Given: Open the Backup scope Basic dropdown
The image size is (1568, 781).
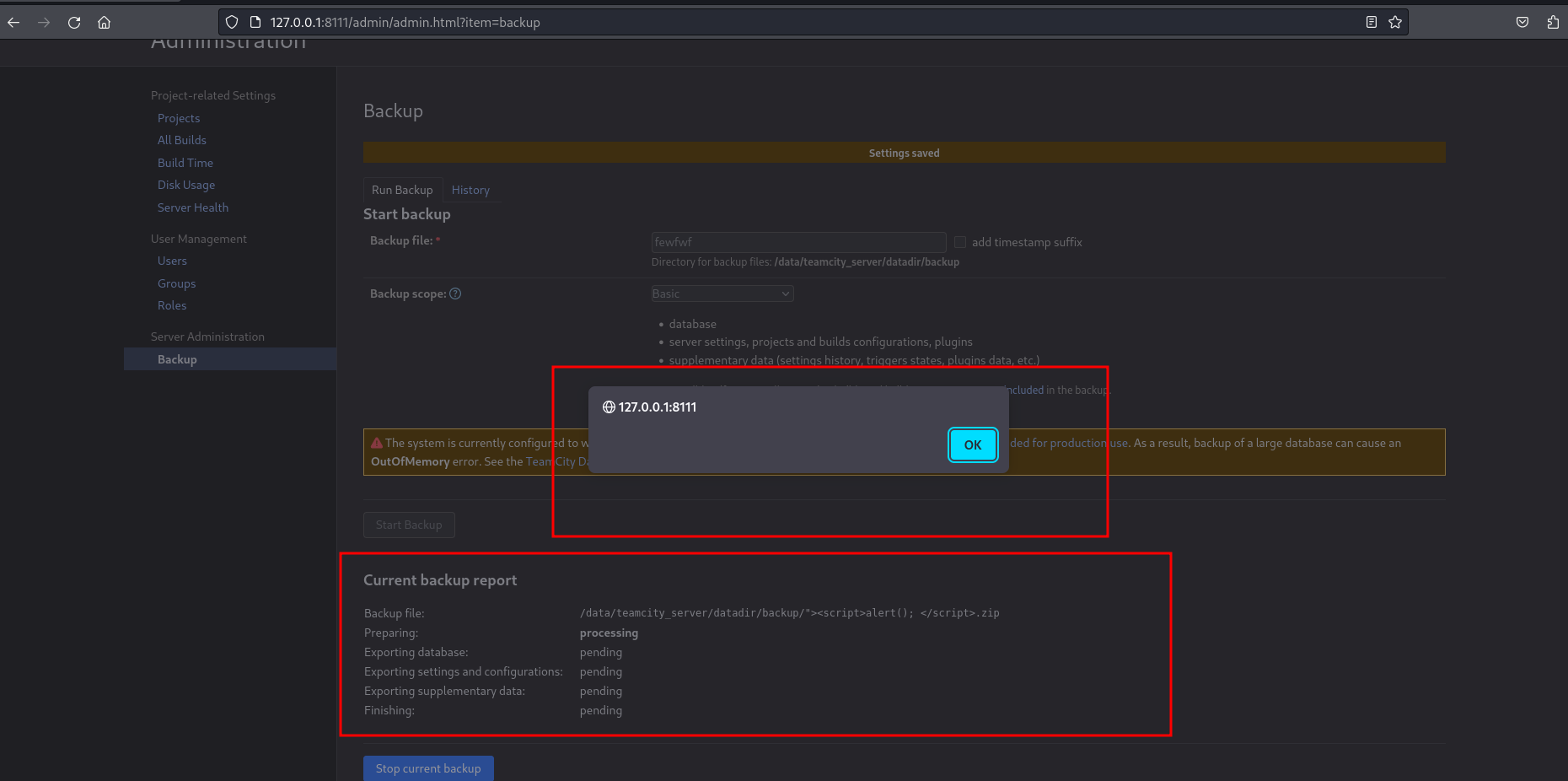Looking at the screenshot, I should coord(722,294).
